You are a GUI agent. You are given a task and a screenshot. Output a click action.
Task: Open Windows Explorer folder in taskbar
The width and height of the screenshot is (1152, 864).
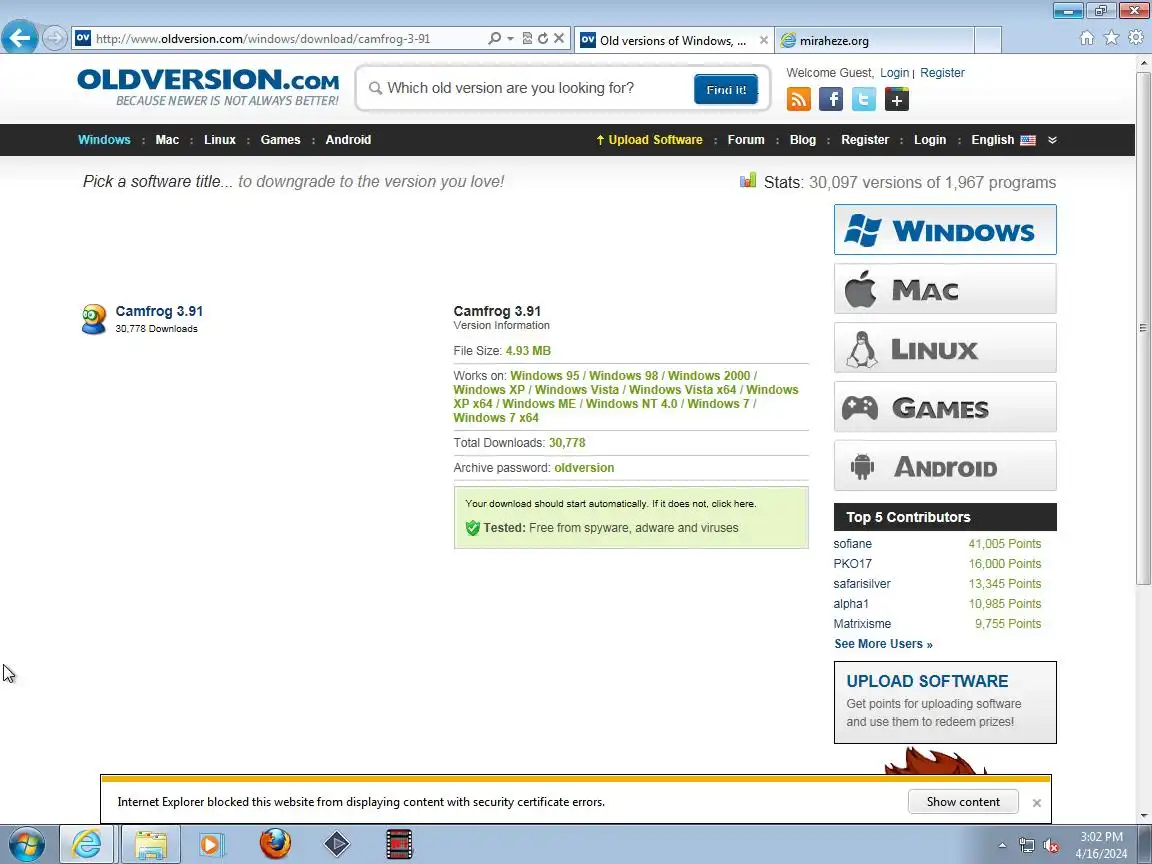[x=151, y=844]
